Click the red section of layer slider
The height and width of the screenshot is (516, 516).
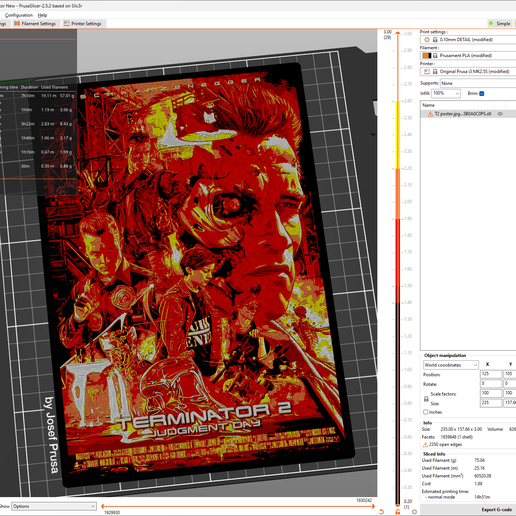click(397, 252)
